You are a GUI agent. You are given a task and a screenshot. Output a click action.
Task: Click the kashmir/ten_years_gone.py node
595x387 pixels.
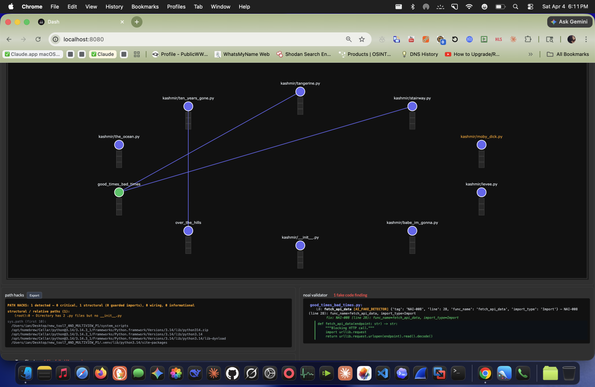point(188,107)
